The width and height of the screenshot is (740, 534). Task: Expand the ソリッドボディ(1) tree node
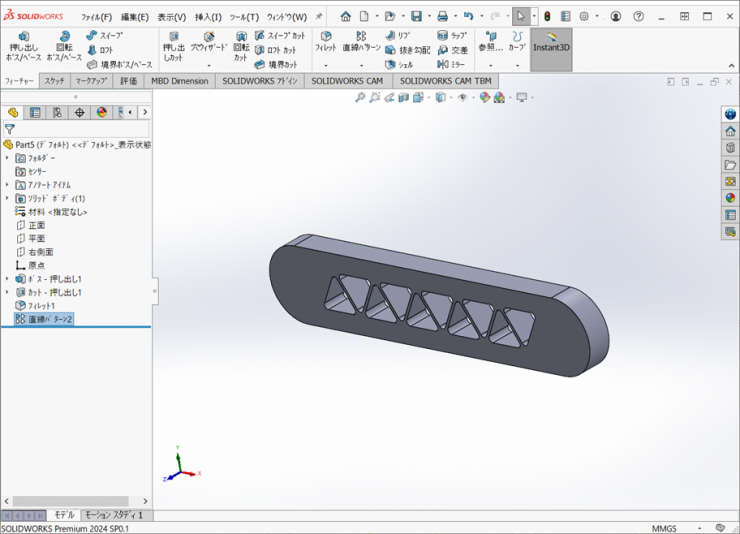point(8,198)
